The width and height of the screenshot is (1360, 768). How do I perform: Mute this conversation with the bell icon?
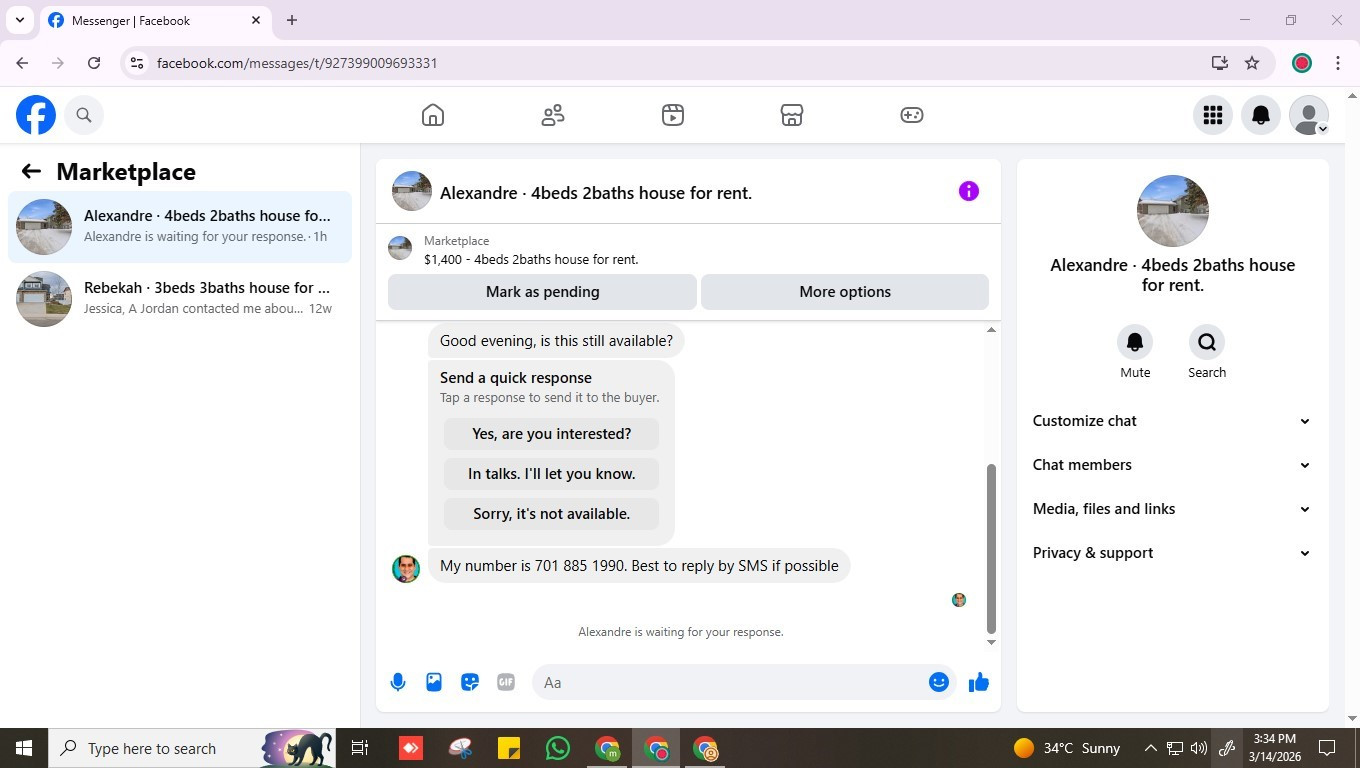coord(1135,342)
